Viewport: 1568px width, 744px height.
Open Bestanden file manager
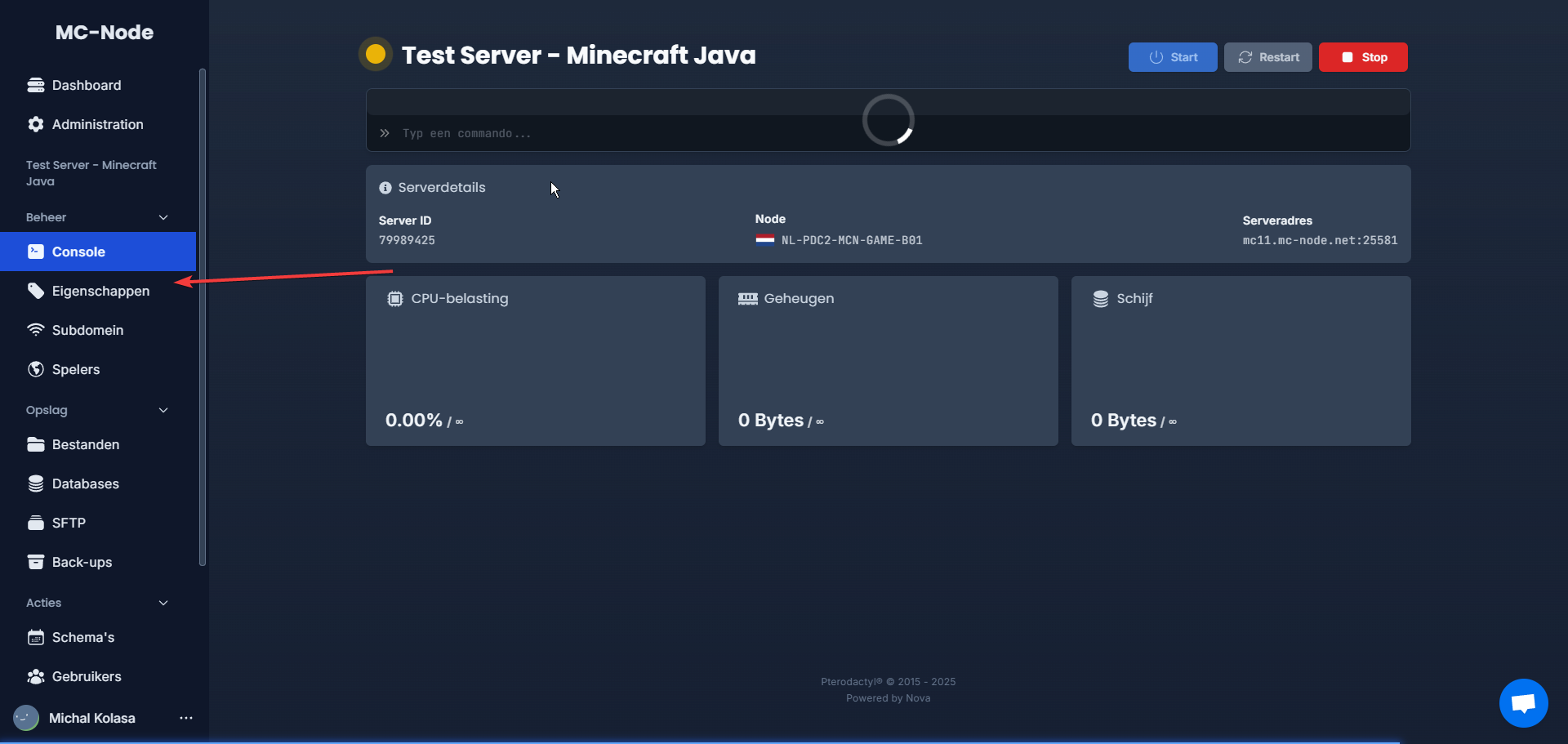pos(98,444)
